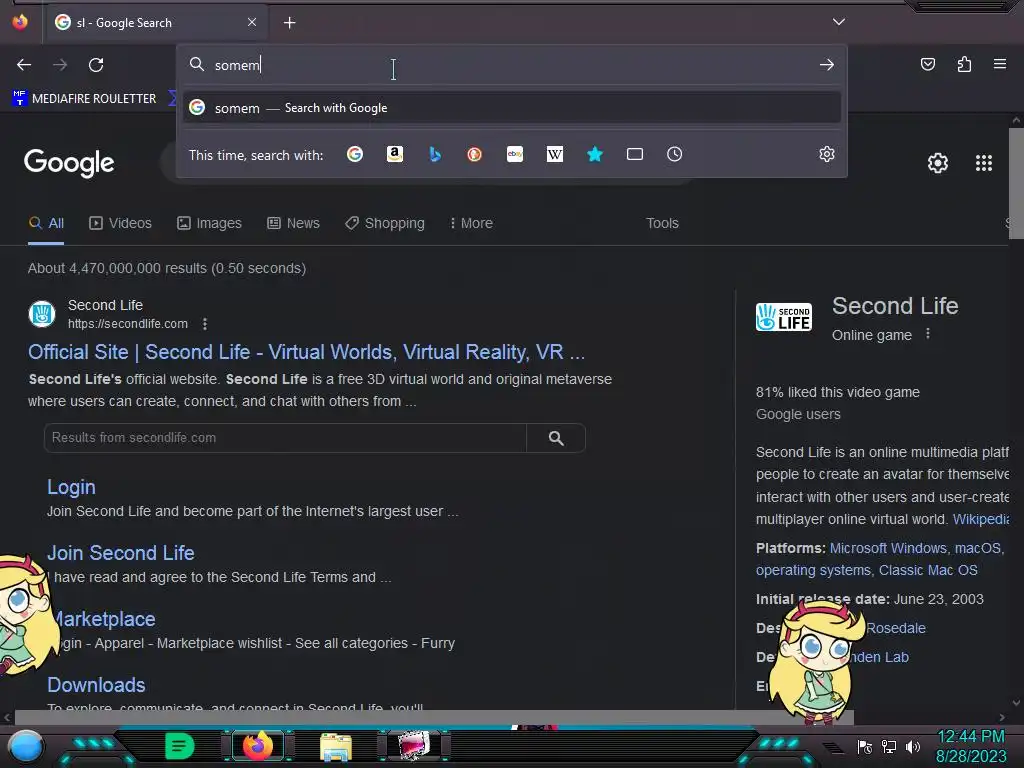This screenshot has width=1024, height=768.
Task: Open the macOS platform link
Action: coord(978,549)
